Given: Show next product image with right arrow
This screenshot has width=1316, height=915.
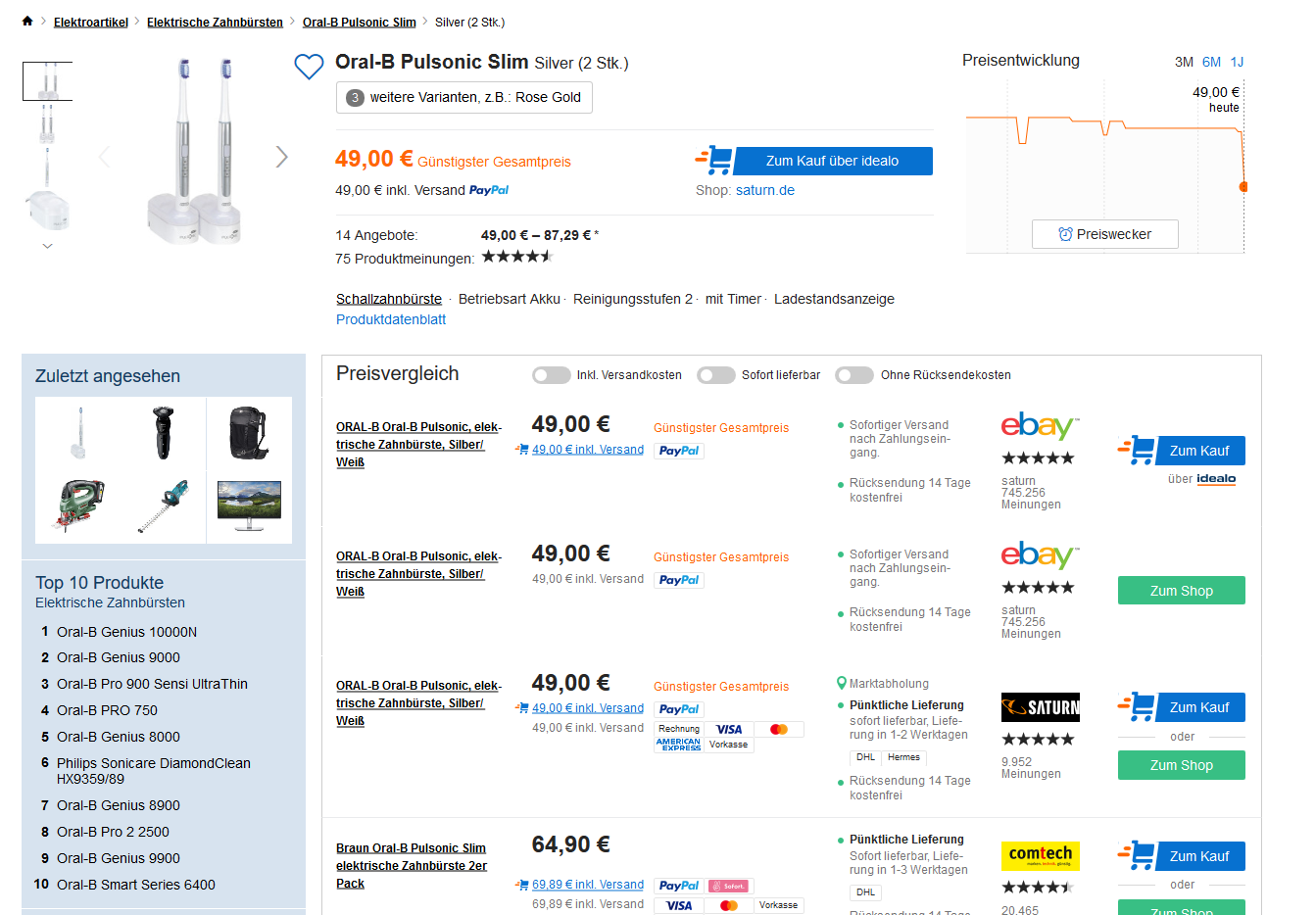Looking at the screenshot, I should click(282, 157).
